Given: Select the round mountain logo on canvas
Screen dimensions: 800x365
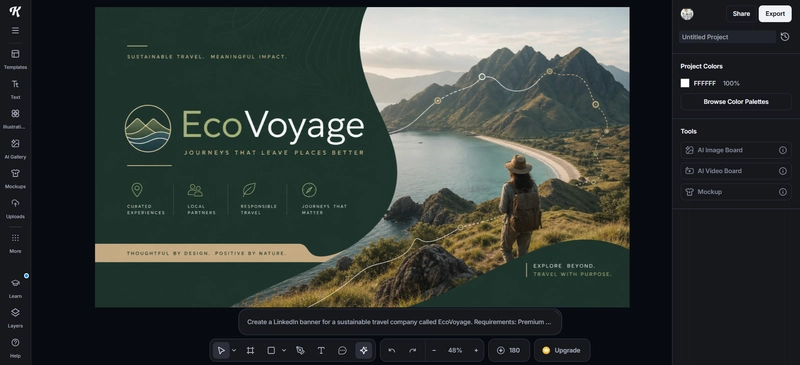Looking at the screenshot, I should pos(148,129).
